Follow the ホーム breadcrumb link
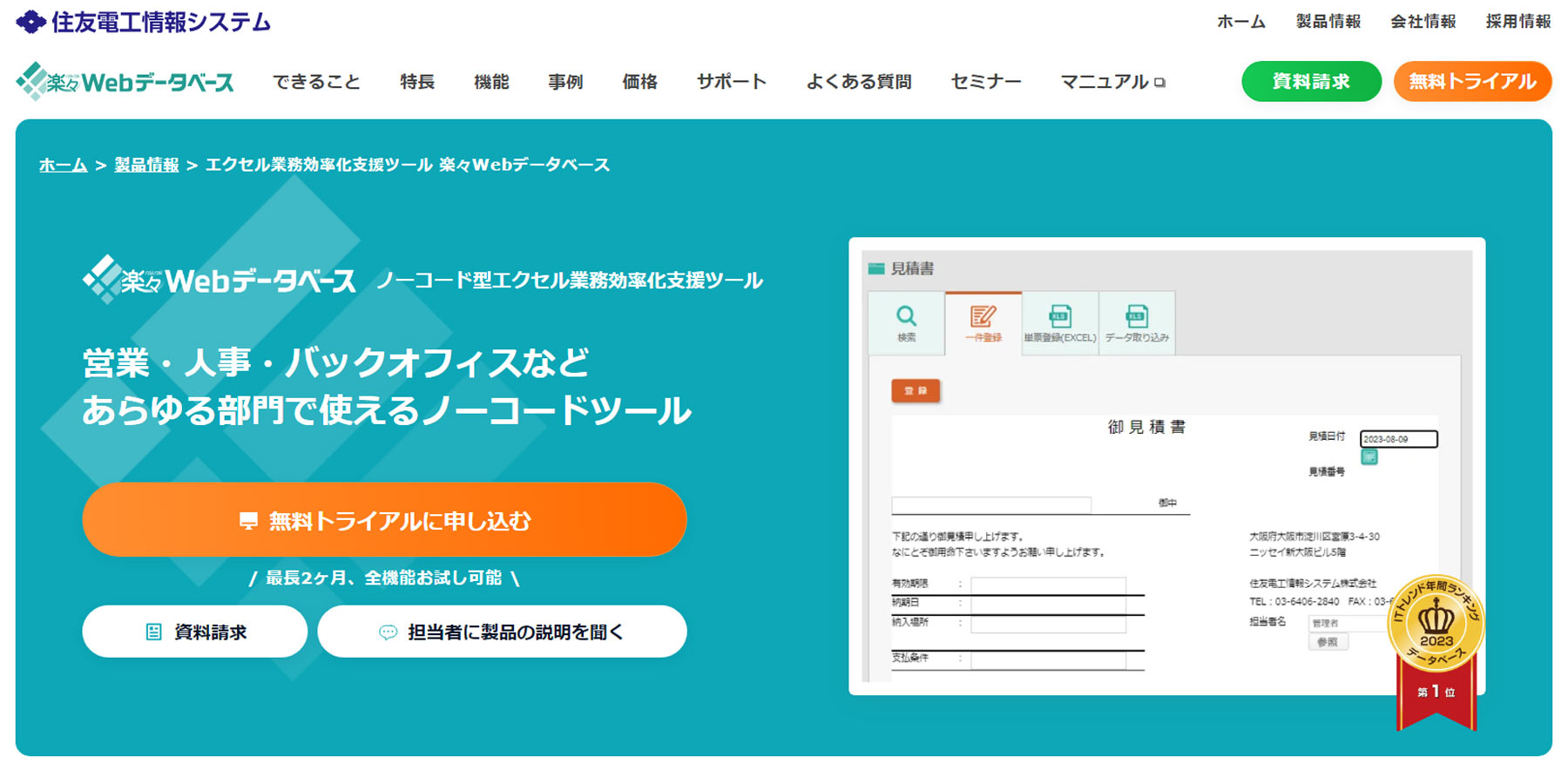Screen dimensions: 1568x764 64,165
